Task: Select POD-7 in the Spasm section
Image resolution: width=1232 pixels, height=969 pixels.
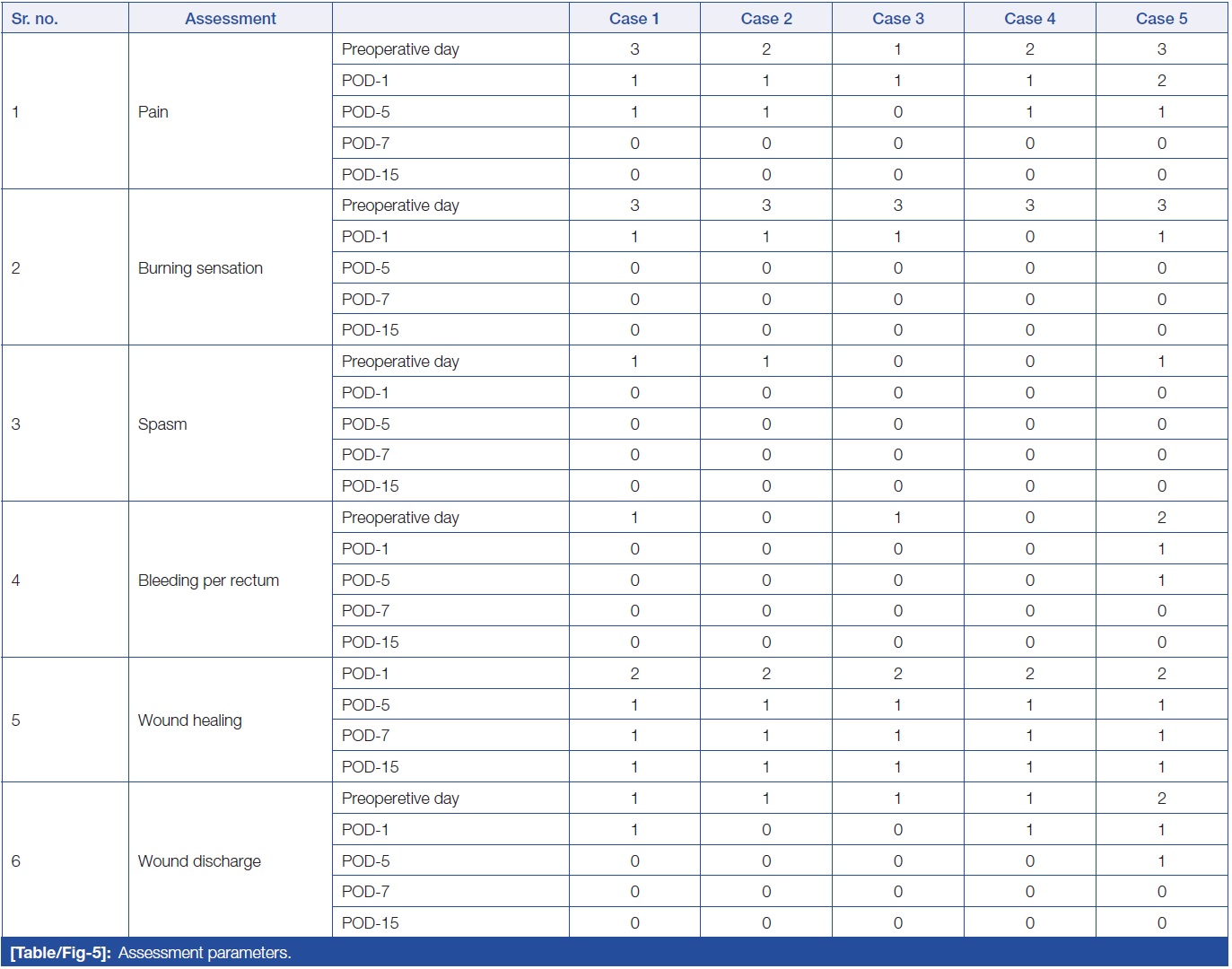Action: click(x=365, y=455)
